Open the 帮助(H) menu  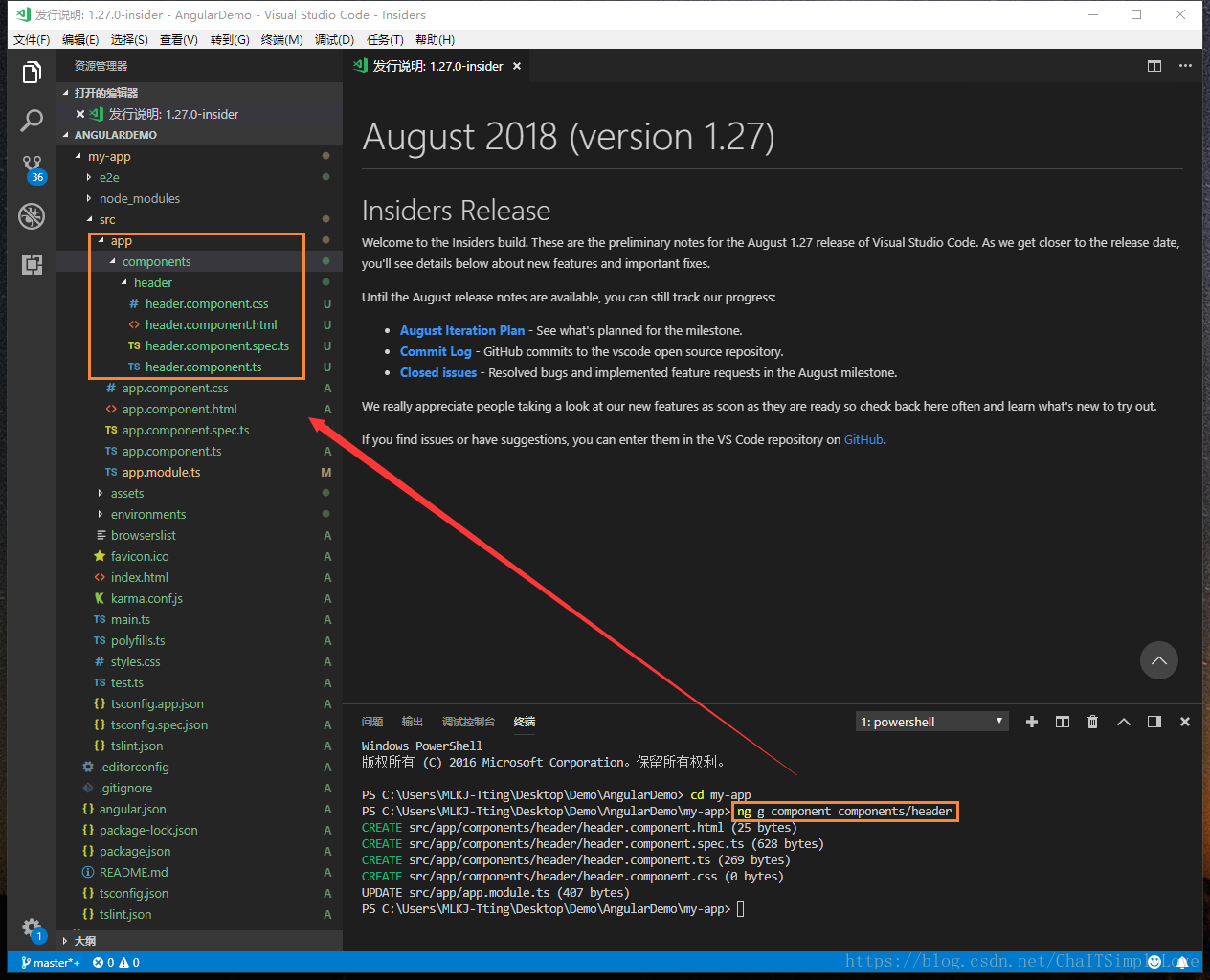coord(436,39)
